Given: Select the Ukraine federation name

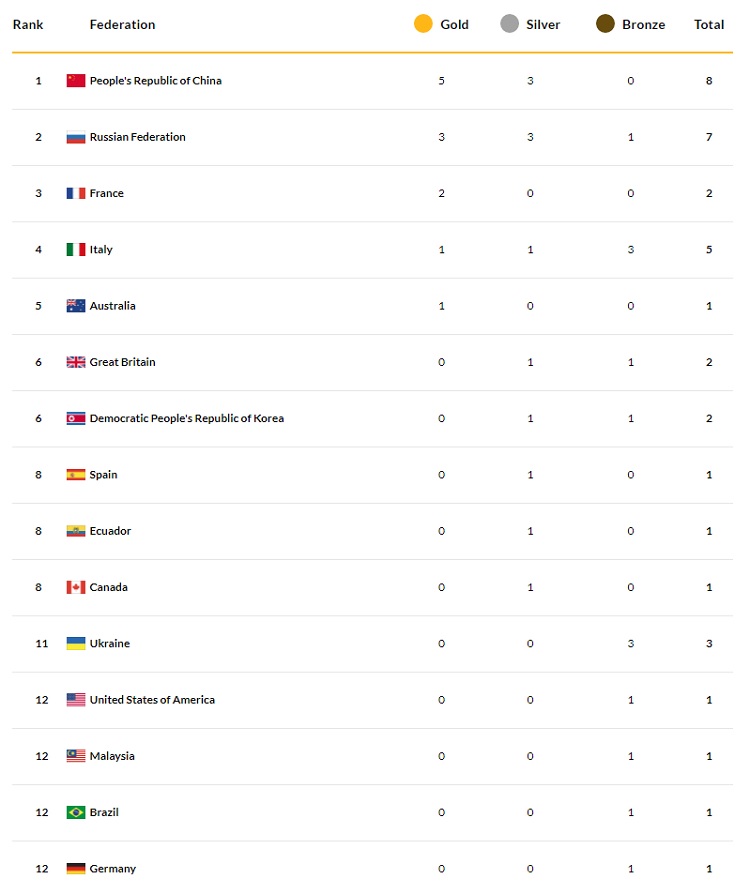Looking at the screenshot, I should [x=110, y=644].
